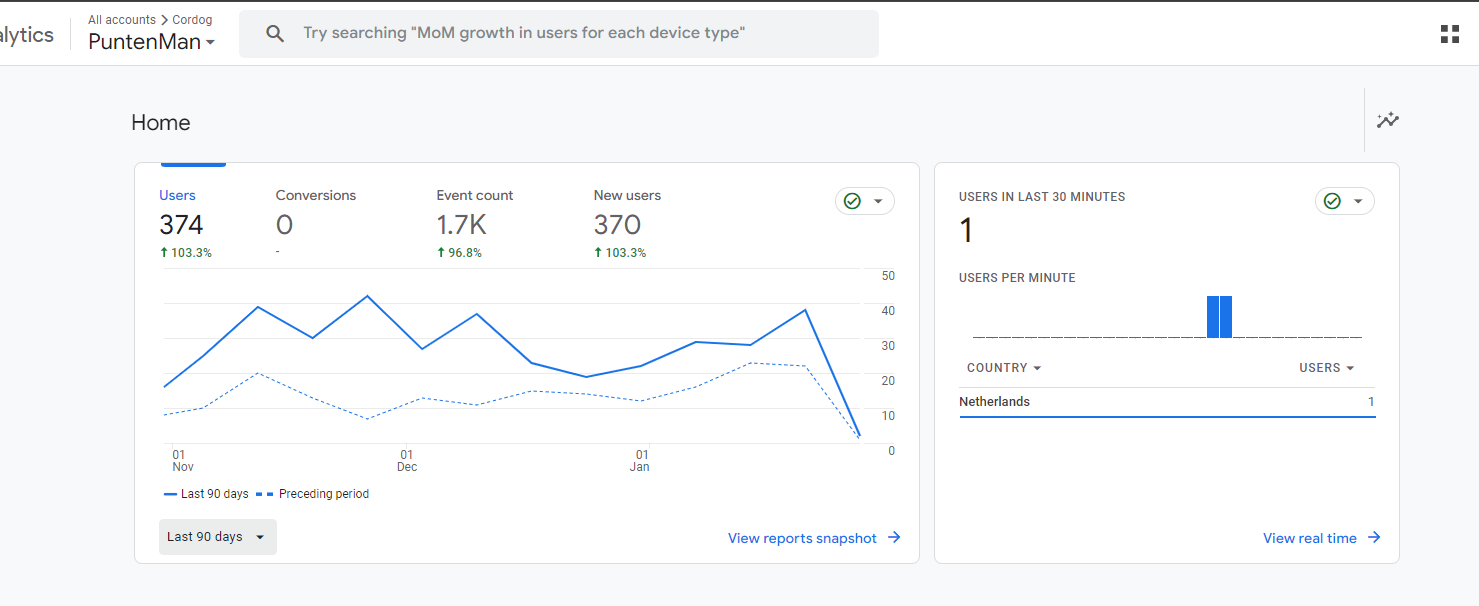Viewport: 1479px width, 606px height.
Task: Switch to the Event count metric tab
Action: click(x=475, y=224)
